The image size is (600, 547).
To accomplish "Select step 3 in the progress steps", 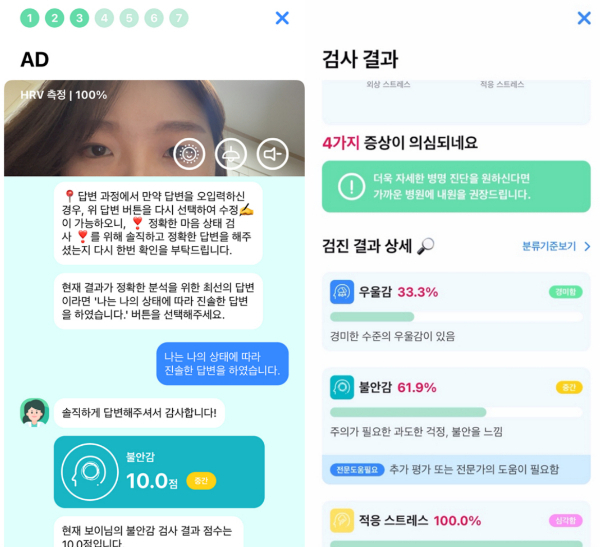I will point(79,18).
